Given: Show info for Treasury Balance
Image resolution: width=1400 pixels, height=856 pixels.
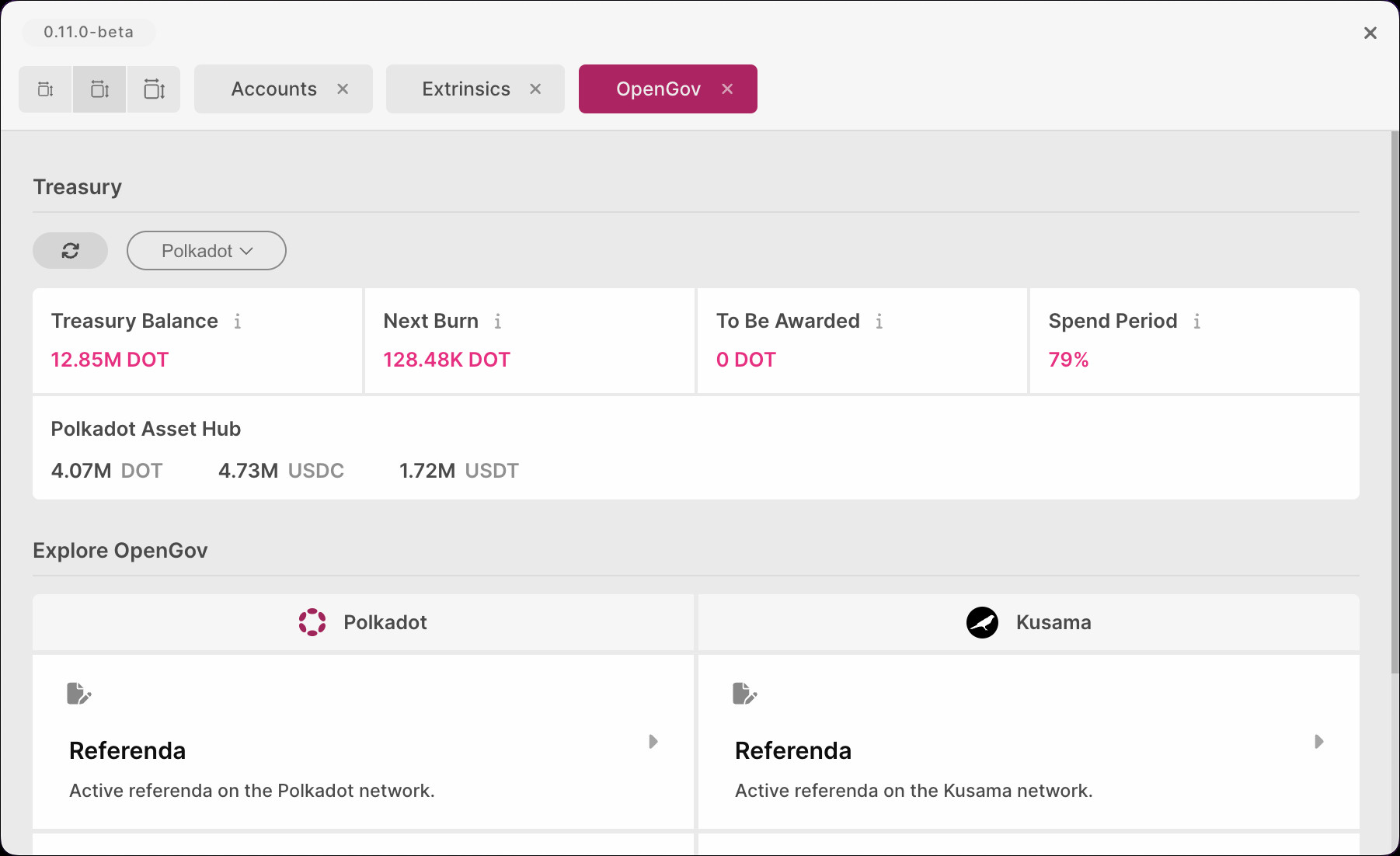Looking at the screenshot, I should tap(238, 321).
